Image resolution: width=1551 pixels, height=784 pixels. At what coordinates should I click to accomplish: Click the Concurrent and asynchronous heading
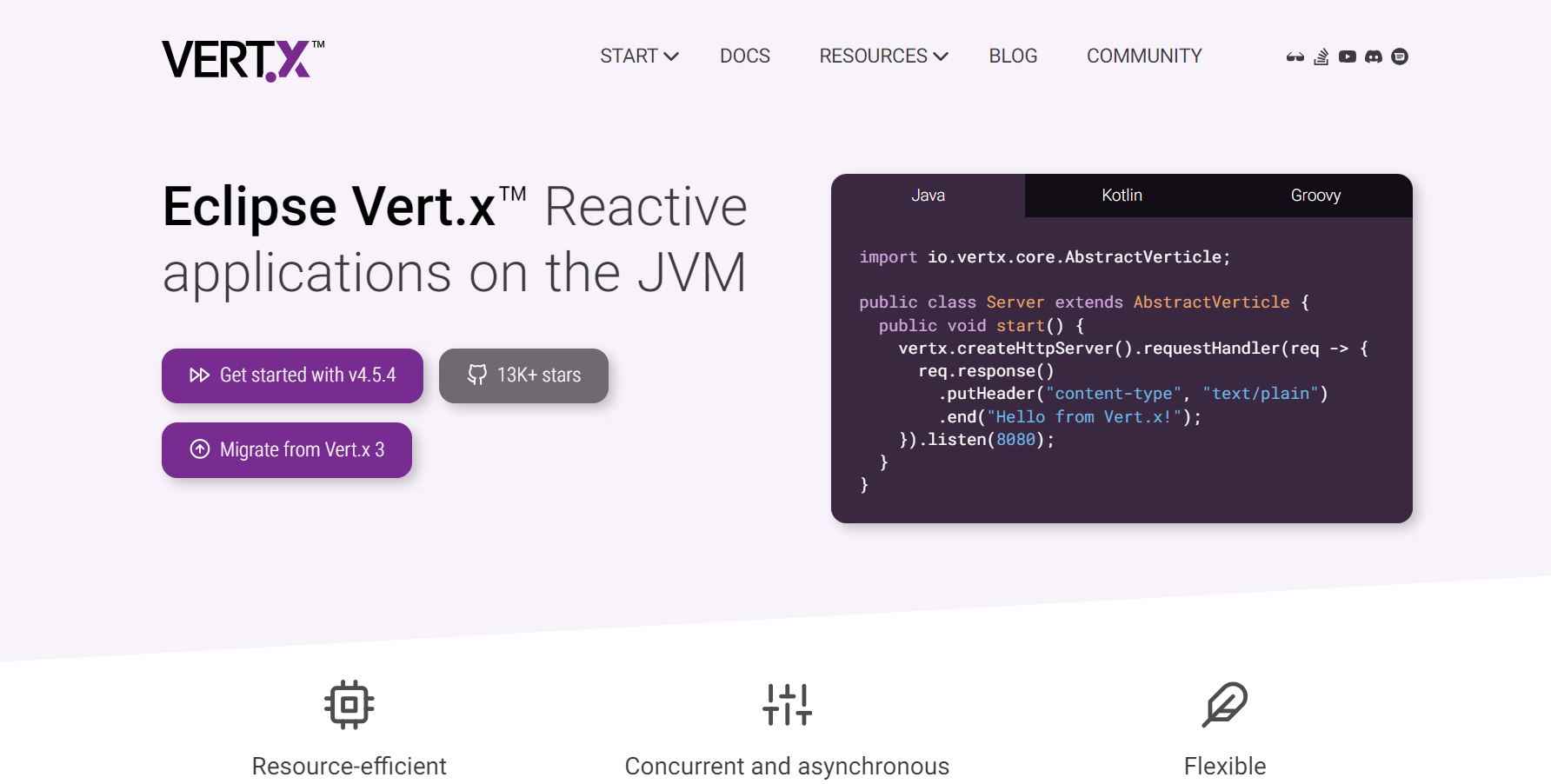[x=787, y=767]
